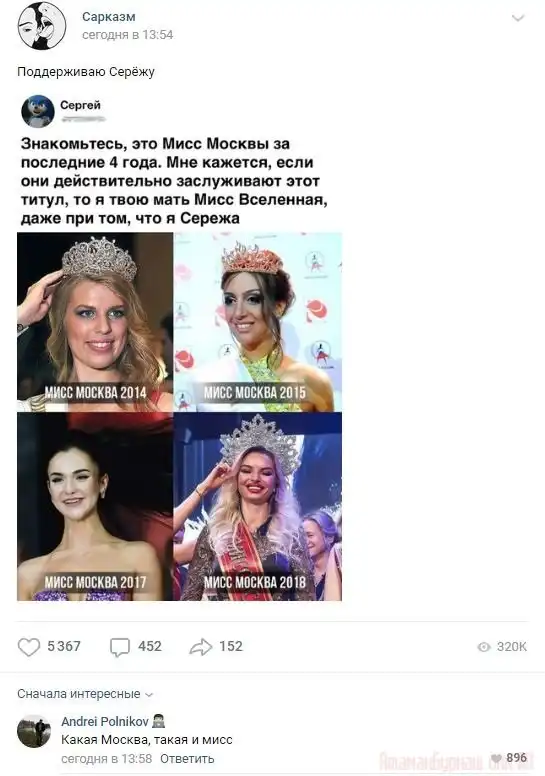Expand post options chevron at top right
Viewport: 545px width, 776px height.
[518, 19]
